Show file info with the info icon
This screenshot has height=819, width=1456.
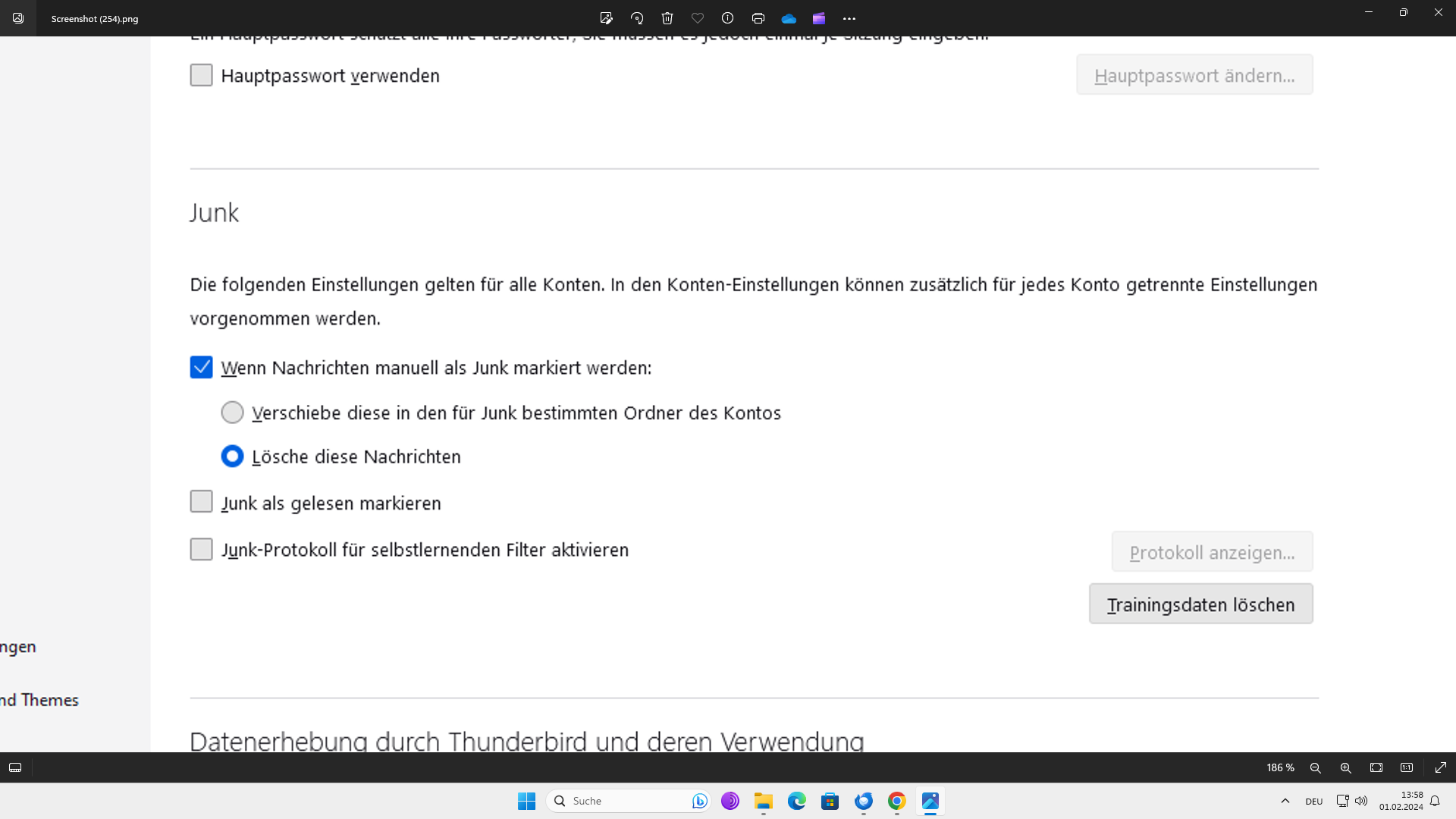click(x=727, y=18)
